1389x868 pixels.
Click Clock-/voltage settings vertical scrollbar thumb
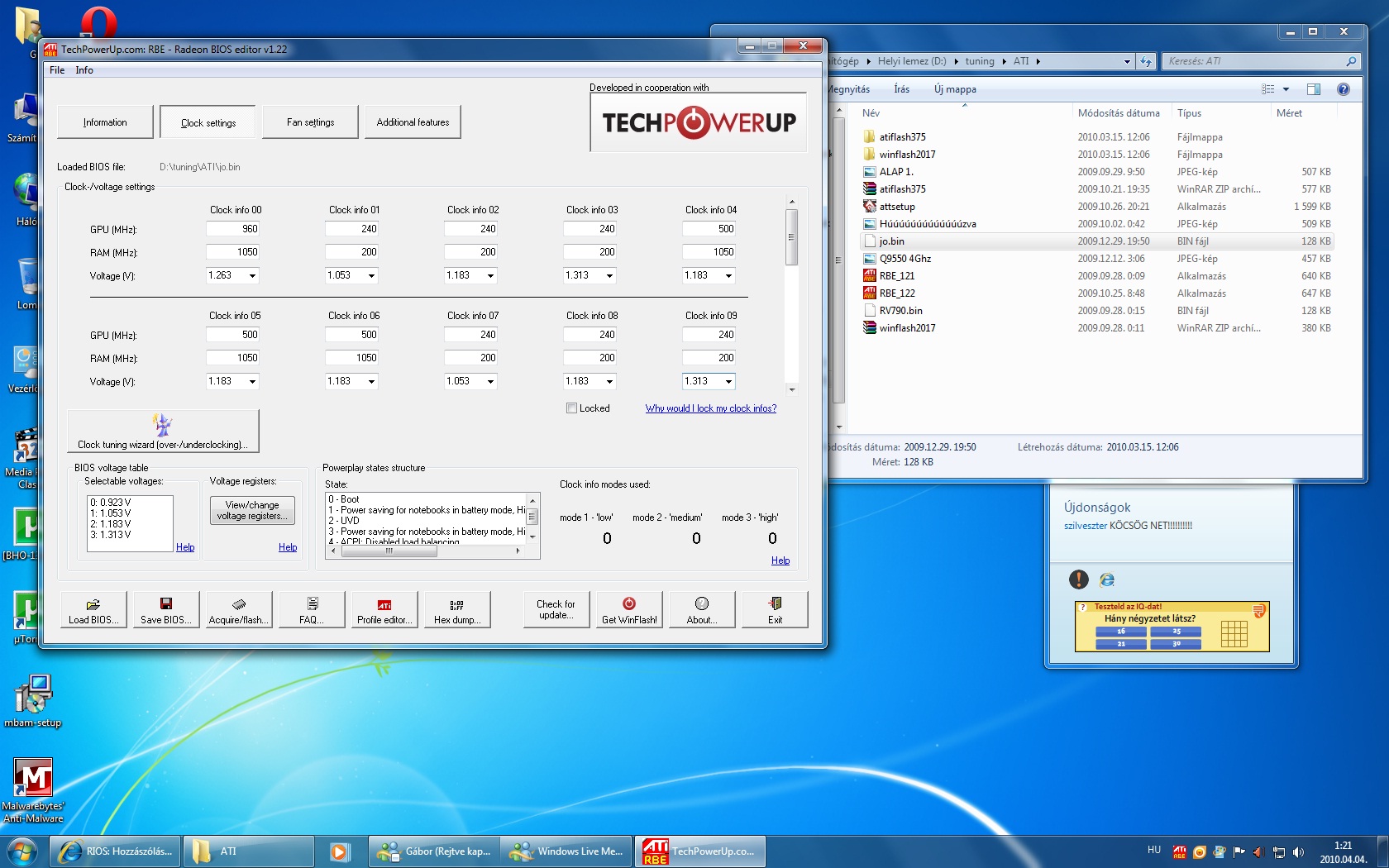pyautogui.click(x=791, y=237)
